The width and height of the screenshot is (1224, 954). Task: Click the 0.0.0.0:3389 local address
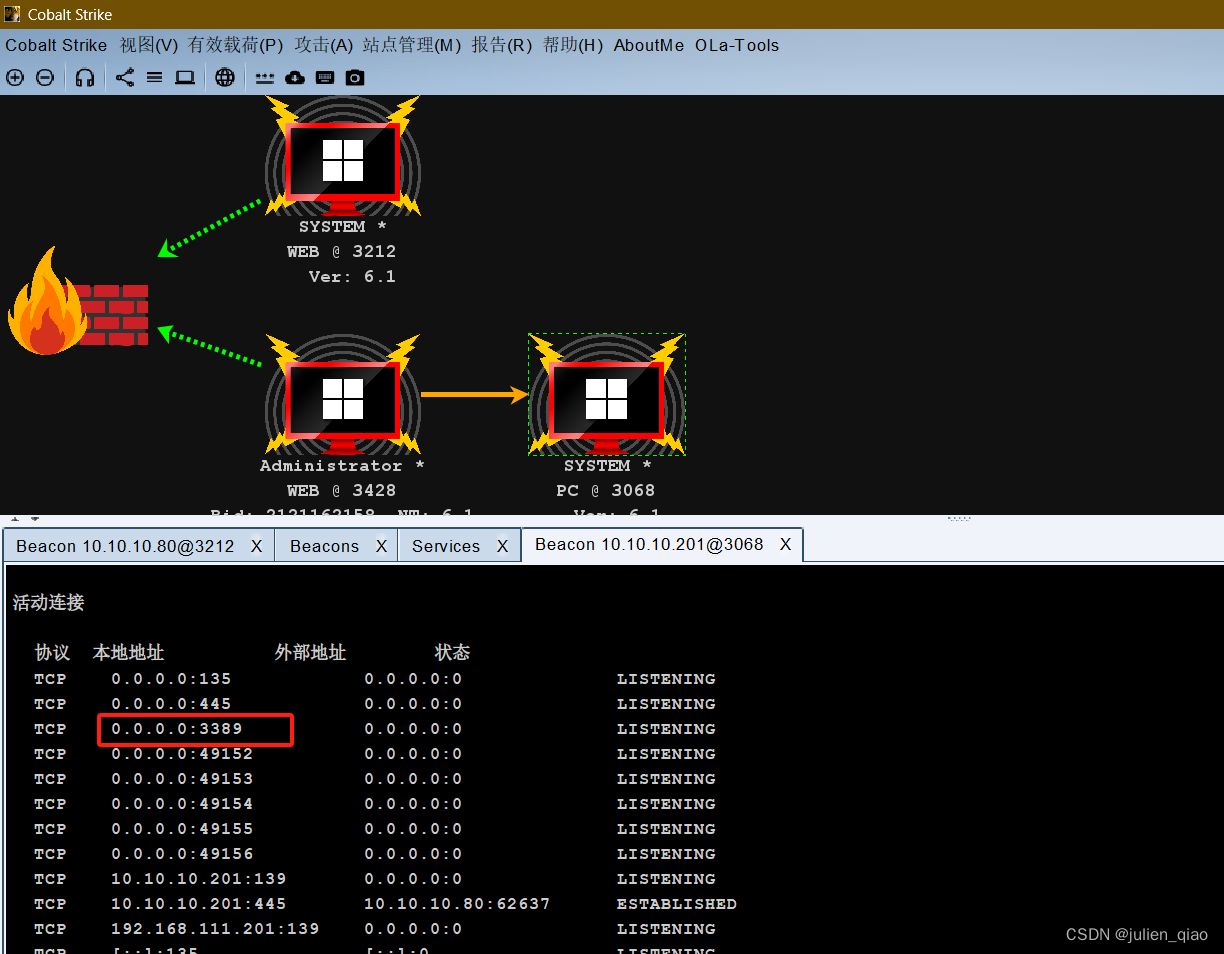click(x=177, y=729)
